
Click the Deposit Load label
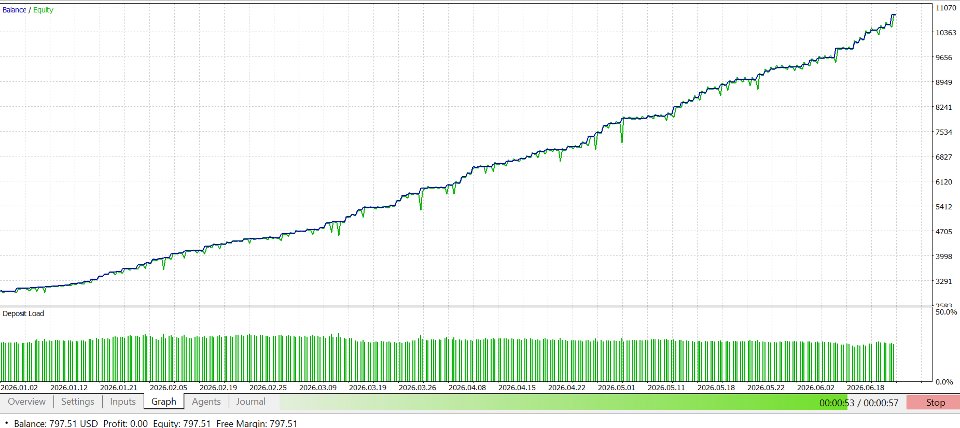(x=23, y=313)
